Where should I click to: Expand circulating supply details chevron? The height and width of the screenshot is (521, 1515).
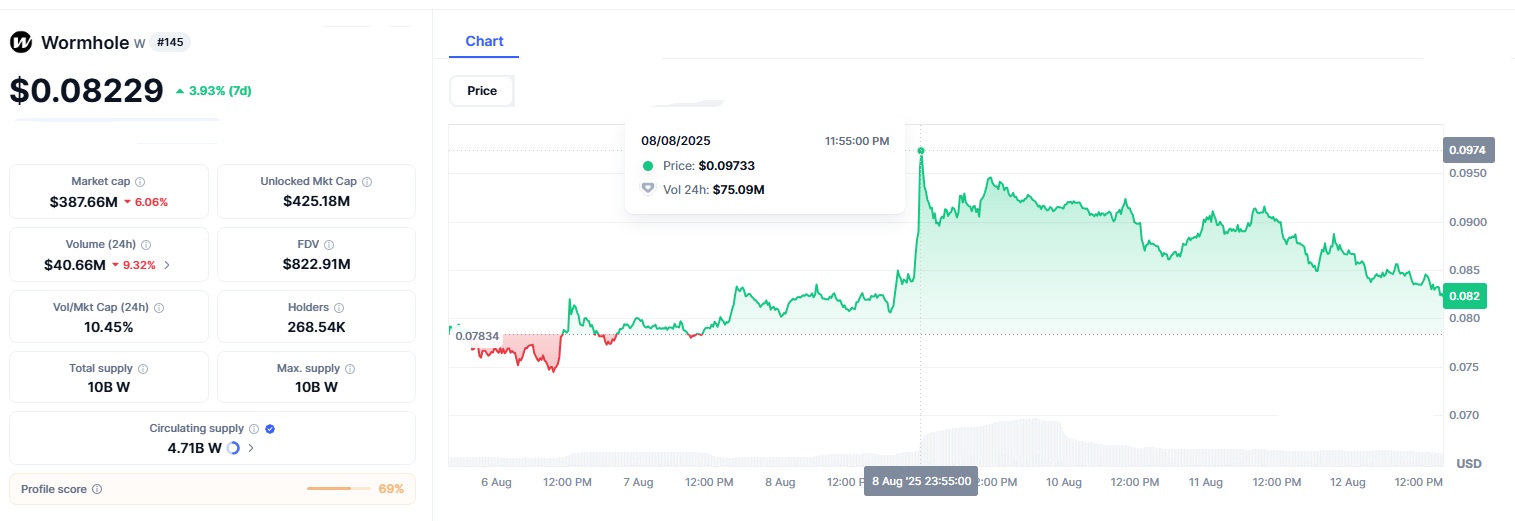point(250,448)
